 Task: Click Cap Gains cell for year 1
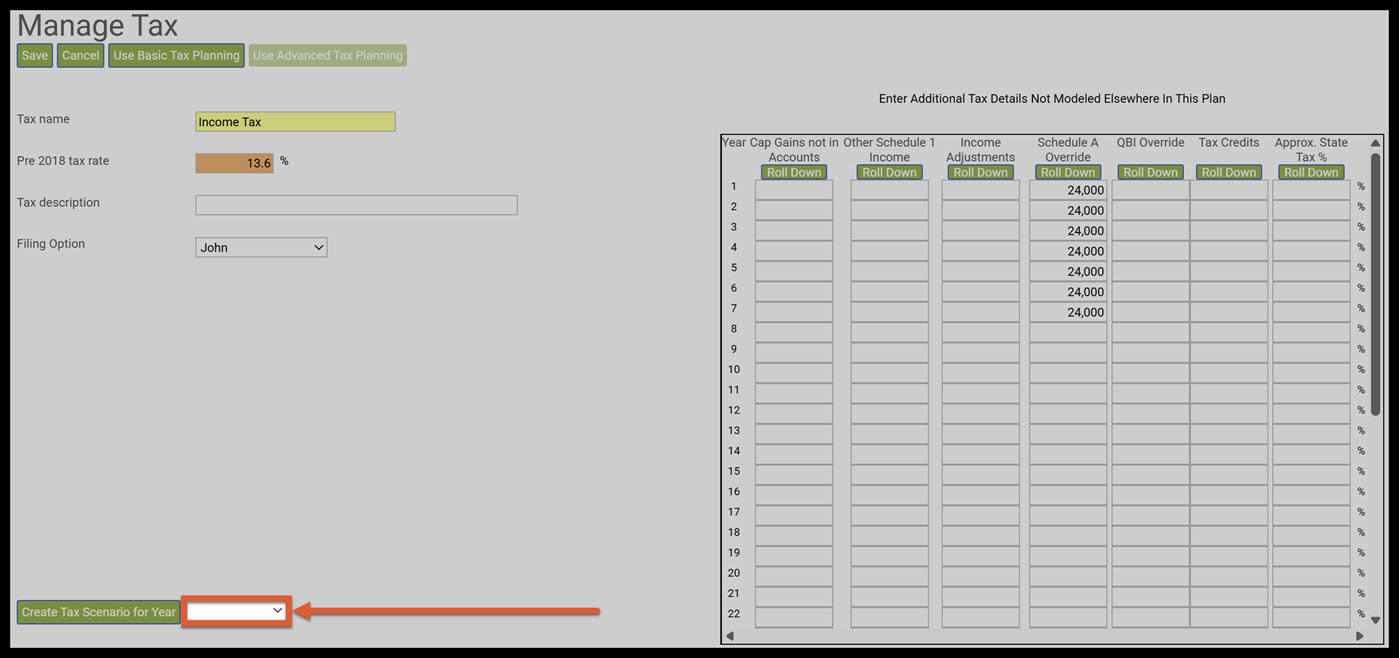(x=794, y=190)
